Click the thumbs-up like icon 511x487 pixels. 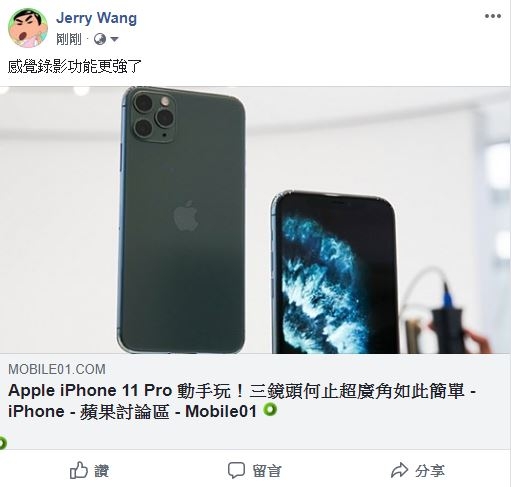(x=79, y=470)
